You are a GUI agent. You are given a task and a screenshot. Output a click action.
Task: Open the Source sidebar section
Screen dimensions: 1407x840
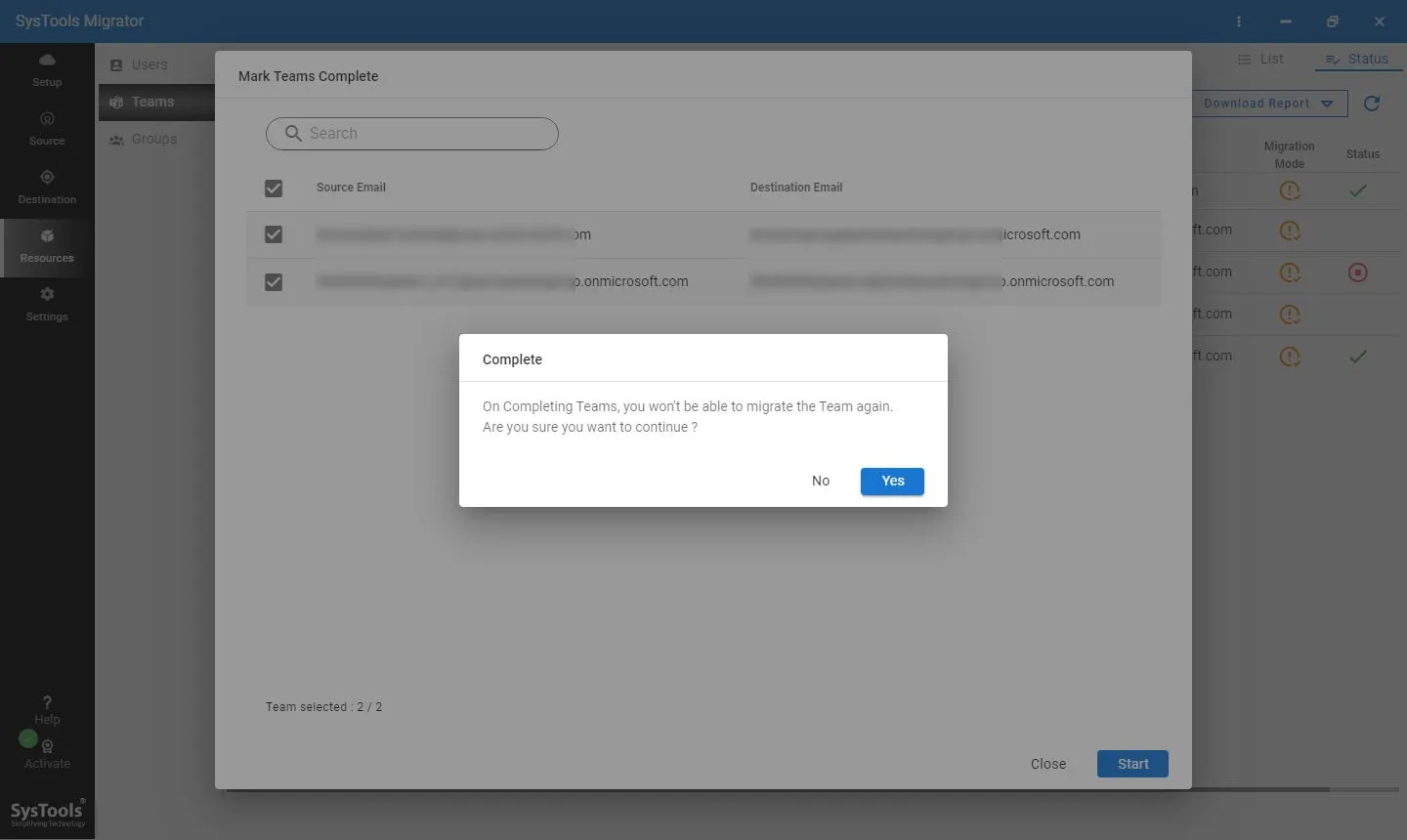(47, 129)
